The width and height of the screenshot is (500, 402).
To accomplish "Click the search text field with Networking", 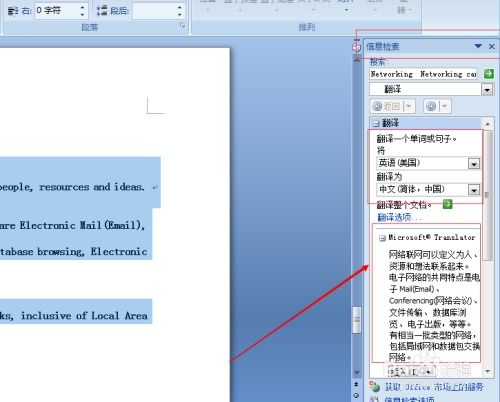I will [x=424, y=74].
